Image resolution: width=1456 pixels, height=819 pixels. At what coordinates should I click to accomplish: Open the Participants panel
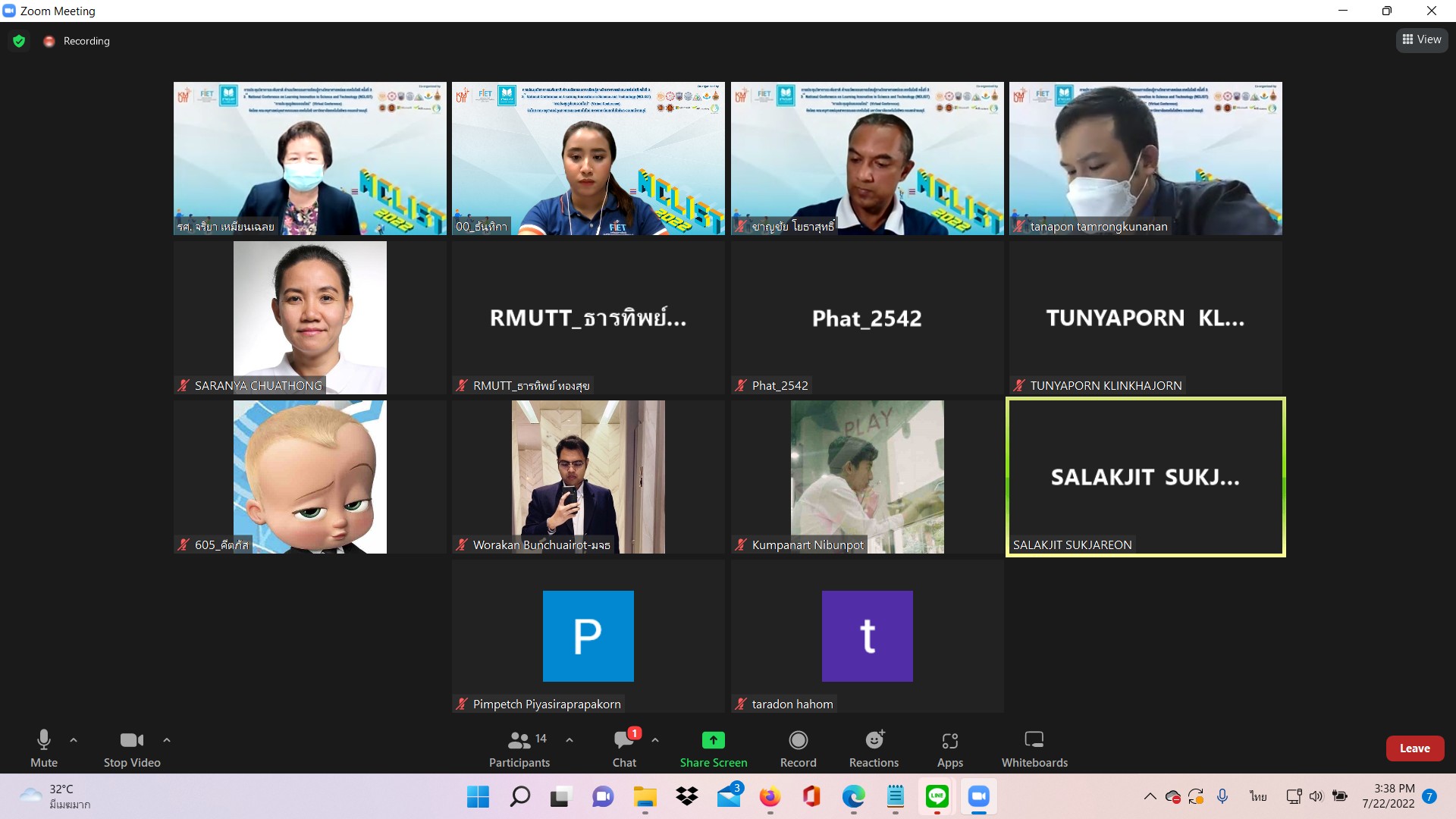(x=519, y=748)
